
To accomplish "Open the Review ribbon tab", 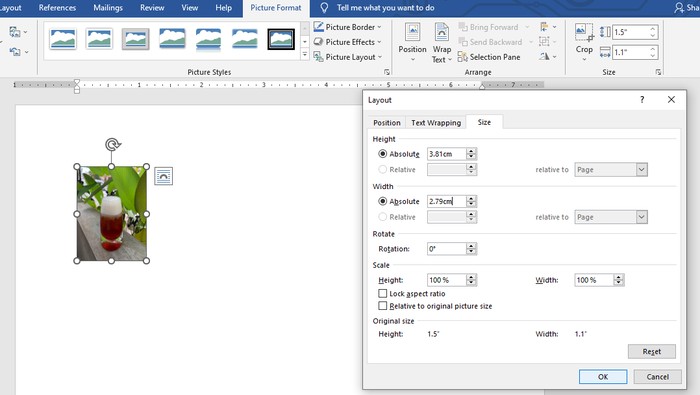I will point(152,8).
